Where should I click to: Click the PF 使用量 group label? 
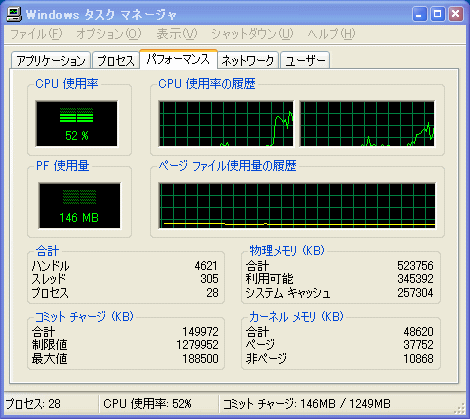pyautogui.click(x=62, y=166)
